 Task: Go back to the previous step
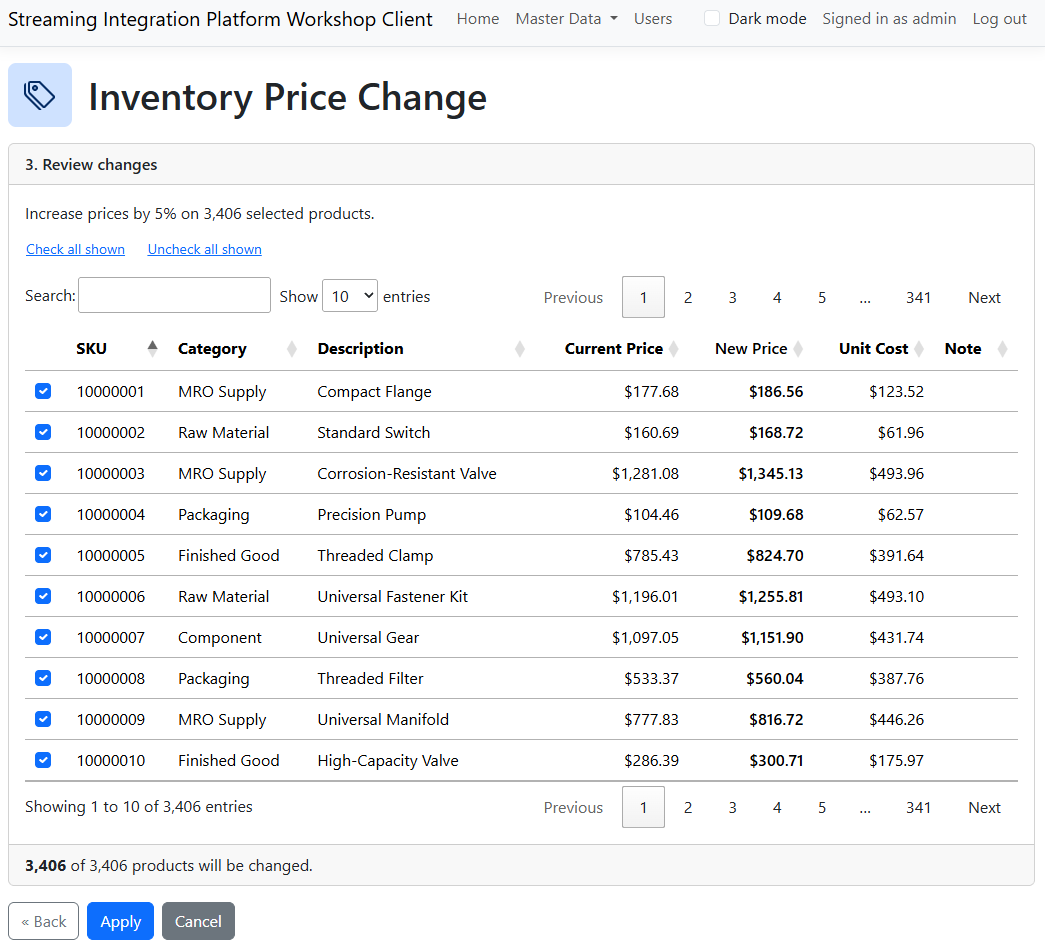[43, 921]
